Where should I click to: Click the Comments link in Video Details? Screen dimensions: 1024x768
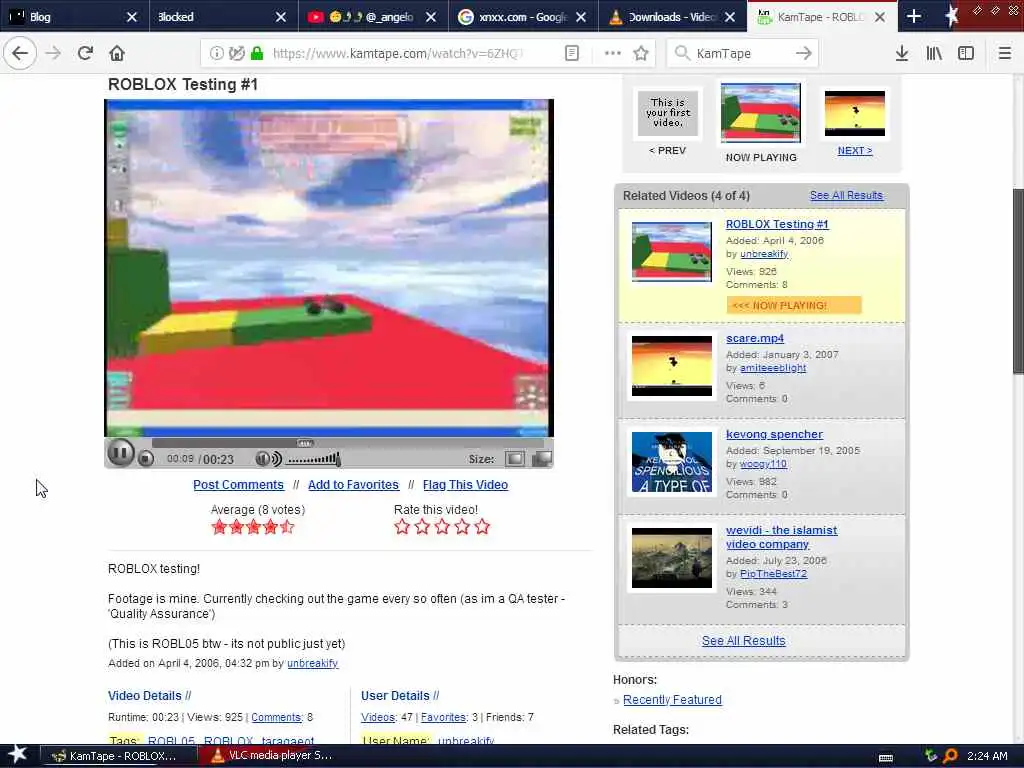276,717
